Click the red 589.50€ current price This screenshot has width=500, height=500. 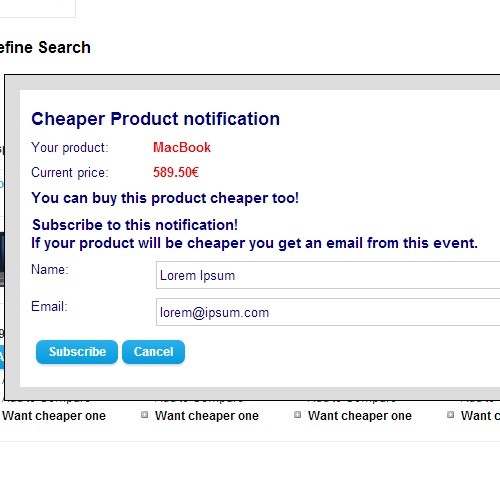(176, 172)
